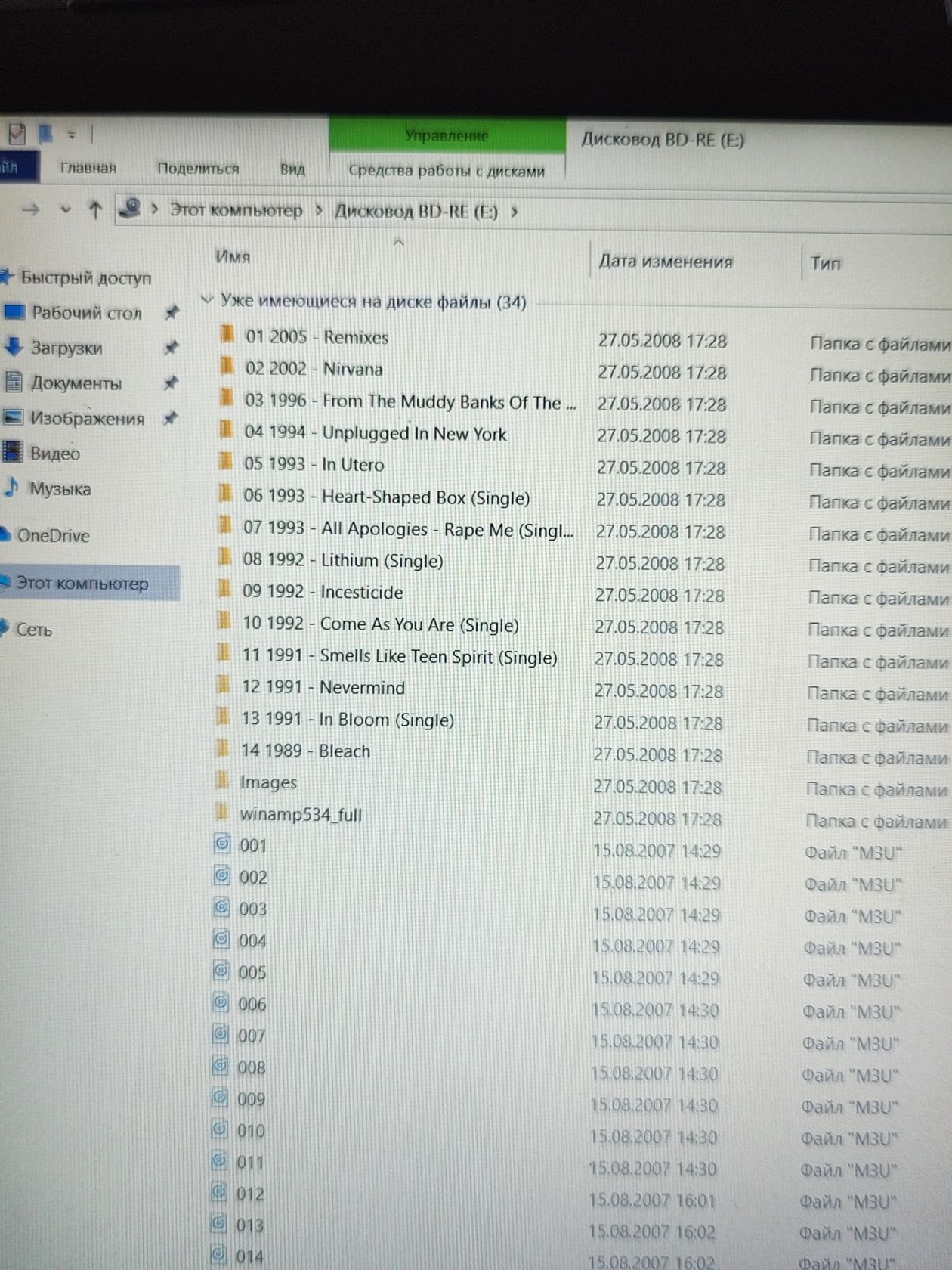Click the Изображения entry in the sidebar

tap(87, 418)
